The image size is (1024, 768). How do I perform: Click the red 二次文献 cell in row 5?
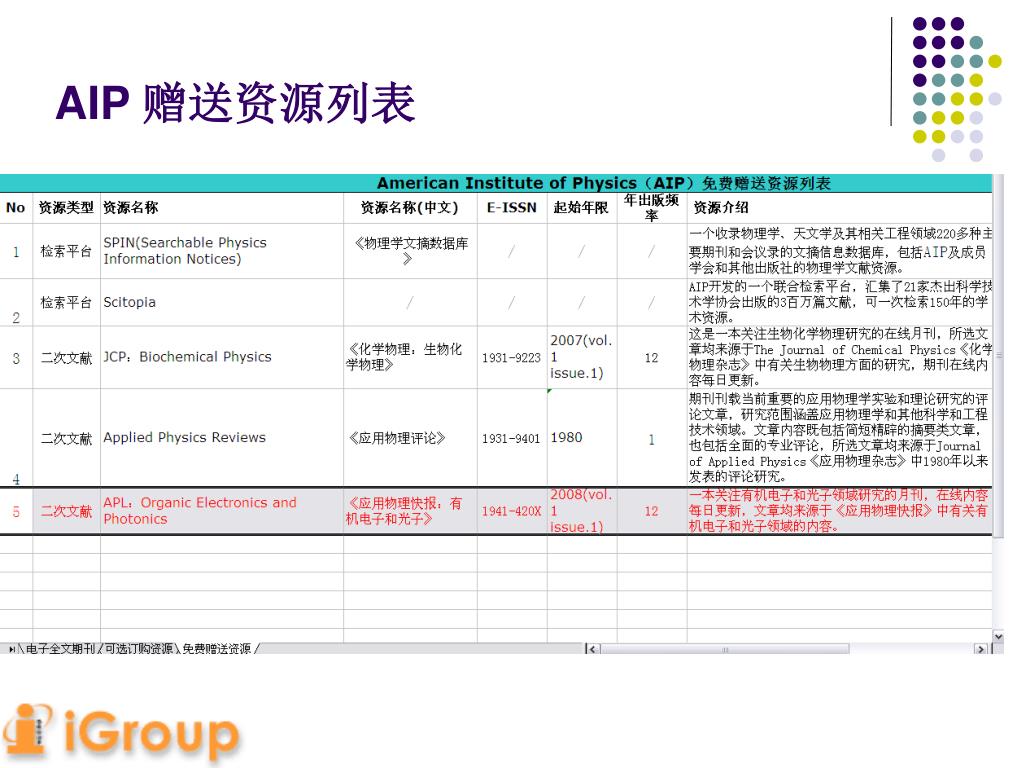pyautogui.click(x=66, y=511)
